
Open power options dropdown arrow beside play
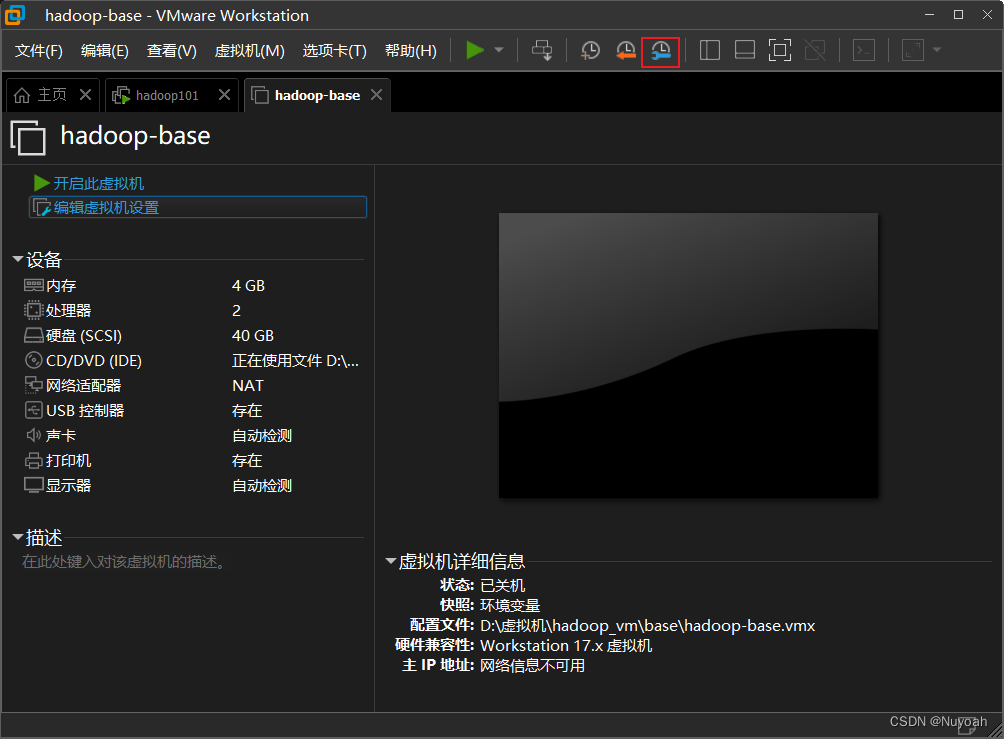[x=499, y=50]
